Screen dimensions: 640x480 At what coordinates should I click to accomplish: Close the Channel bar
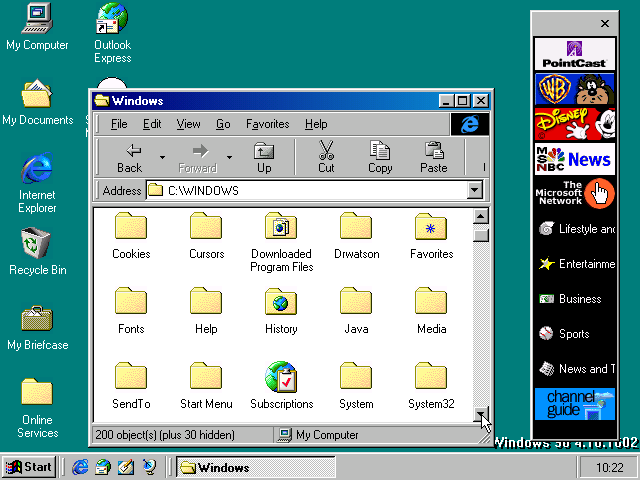605,24
